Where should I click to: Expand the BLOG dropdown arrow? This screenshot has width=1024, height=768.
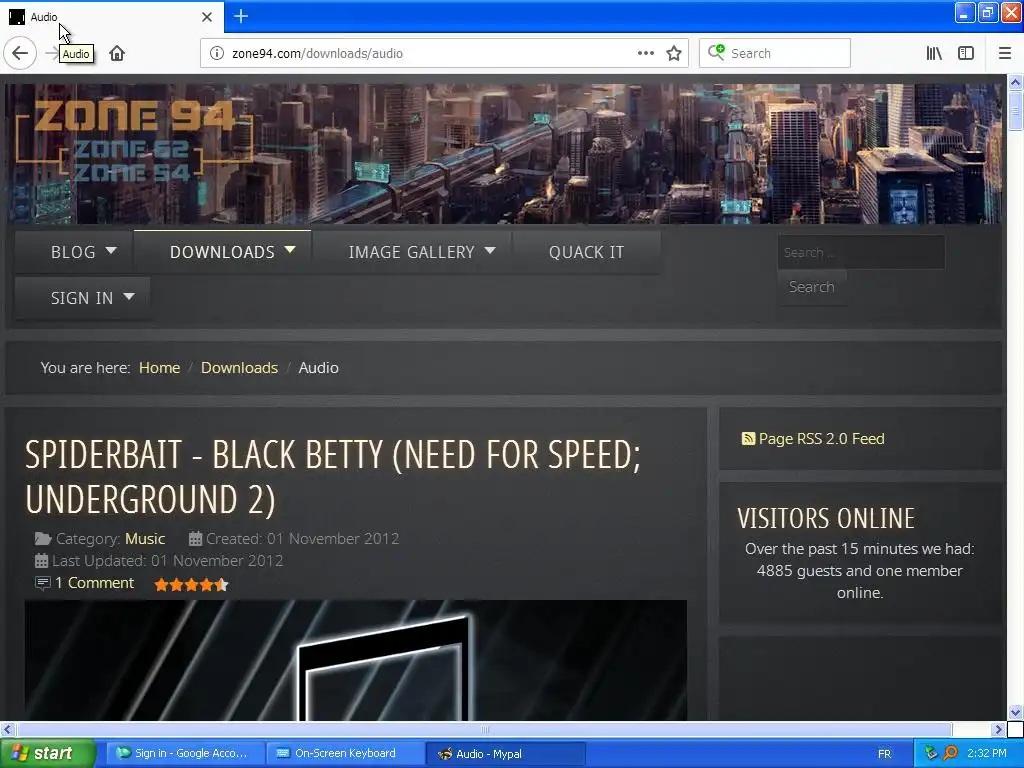click(112, 250)
